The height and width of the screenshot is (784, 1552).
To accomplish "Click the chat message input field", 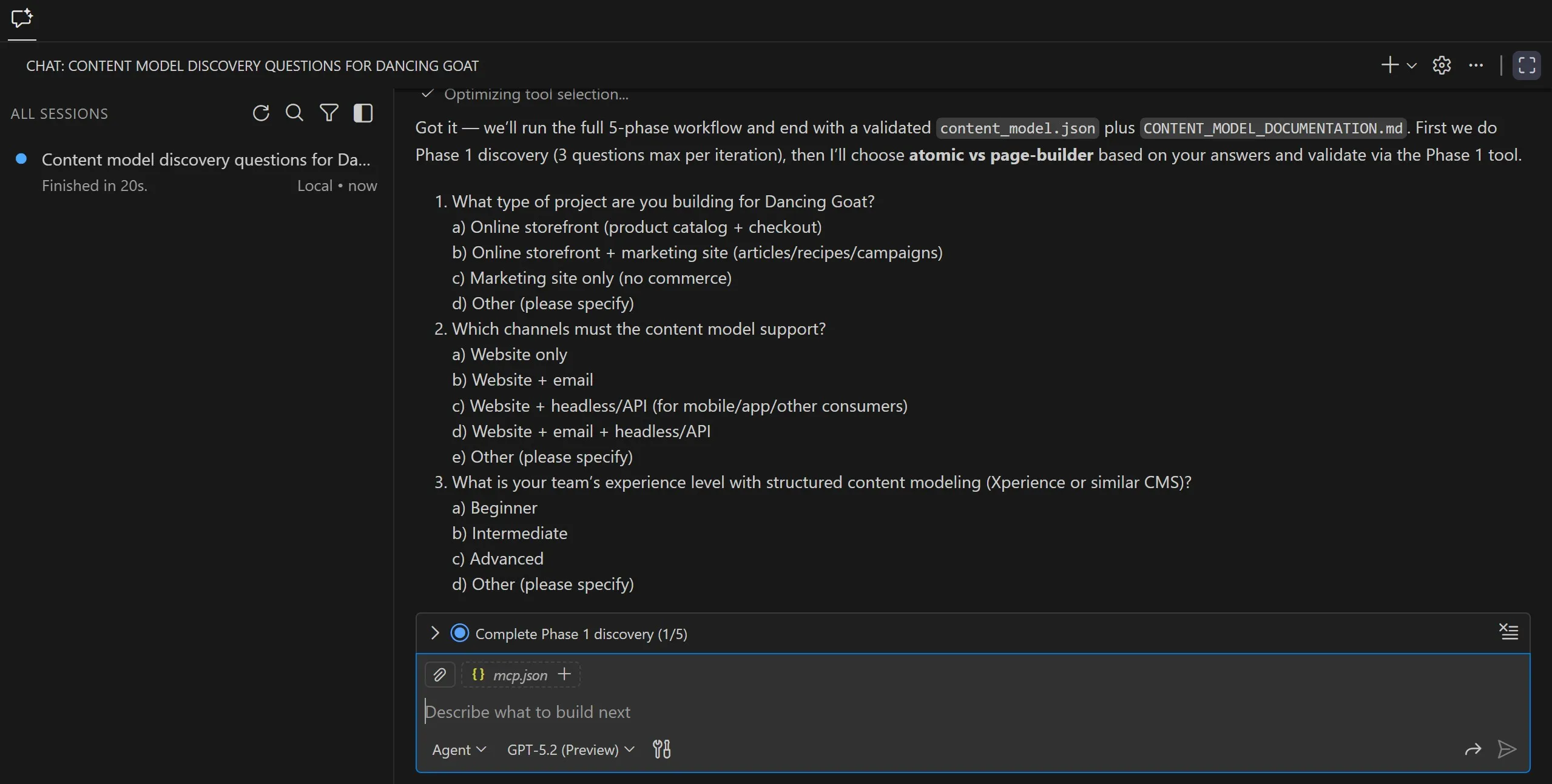I will click(910, 712).
